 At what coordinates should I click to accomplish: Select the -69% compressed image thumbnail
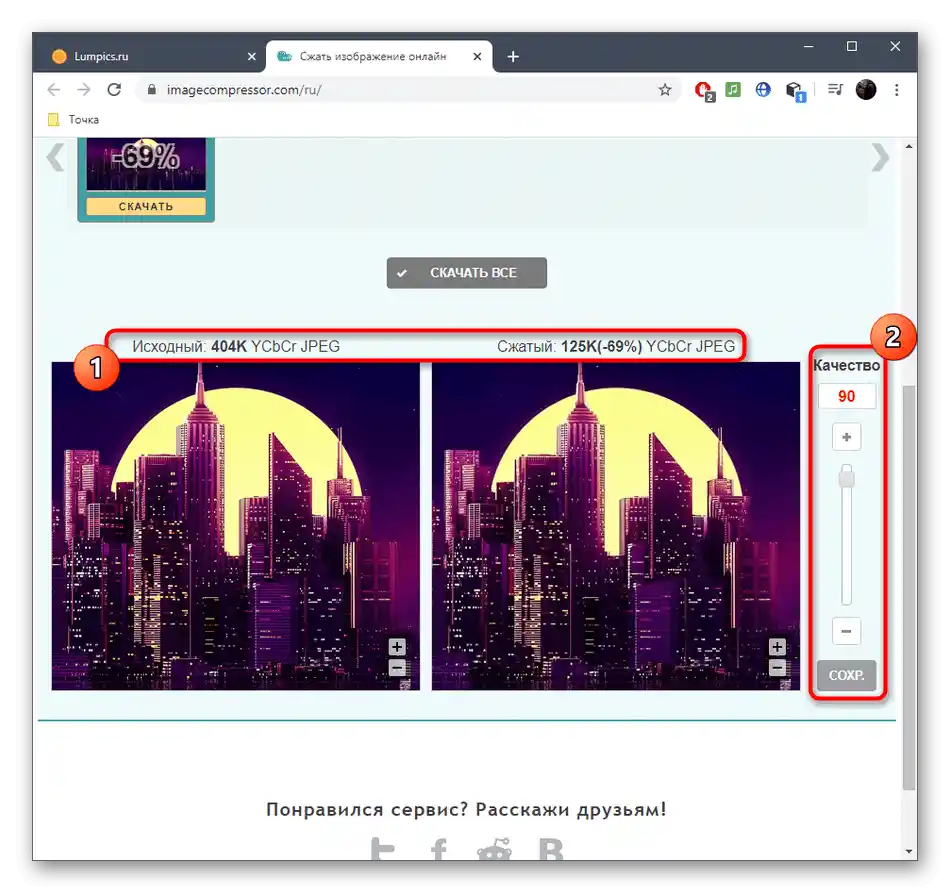(x=146, y=164)
